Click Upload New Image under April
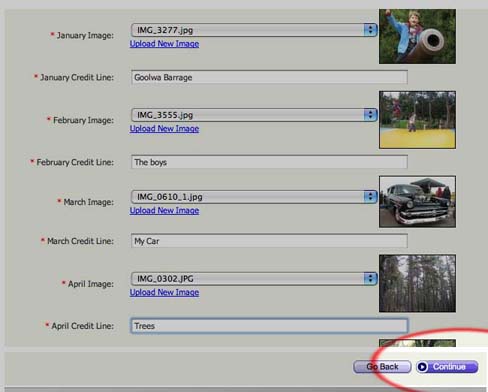 pos(164,292)
